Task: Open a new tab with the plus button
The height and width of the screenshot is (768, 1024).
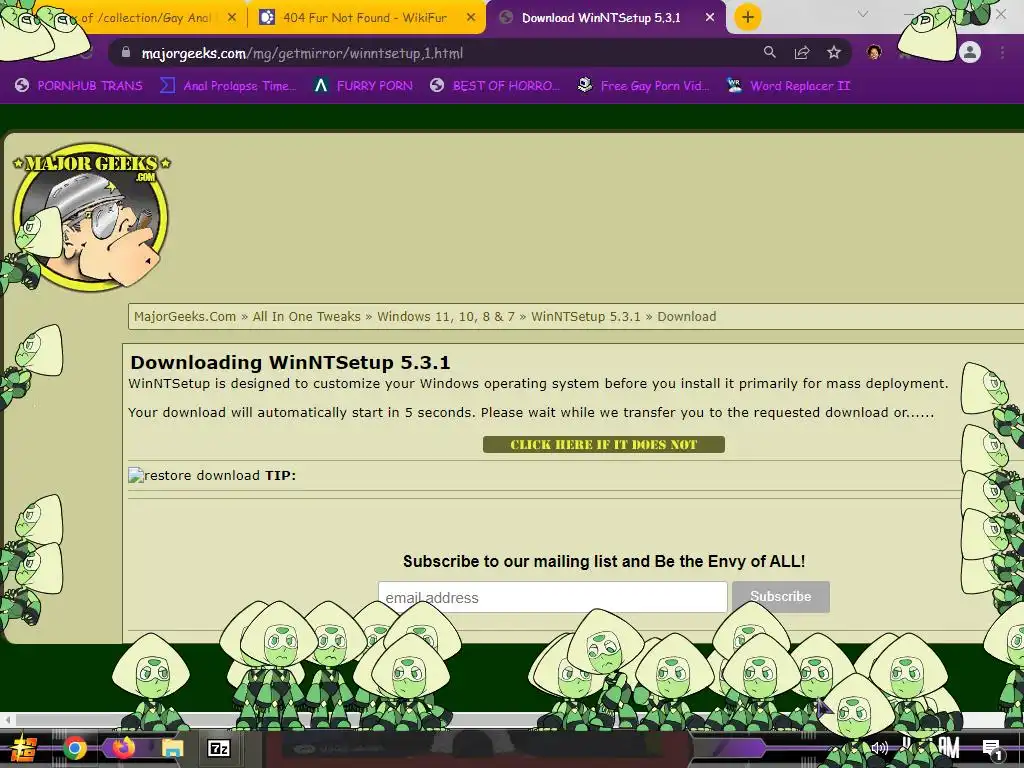Action: click(x=748, y=17)
